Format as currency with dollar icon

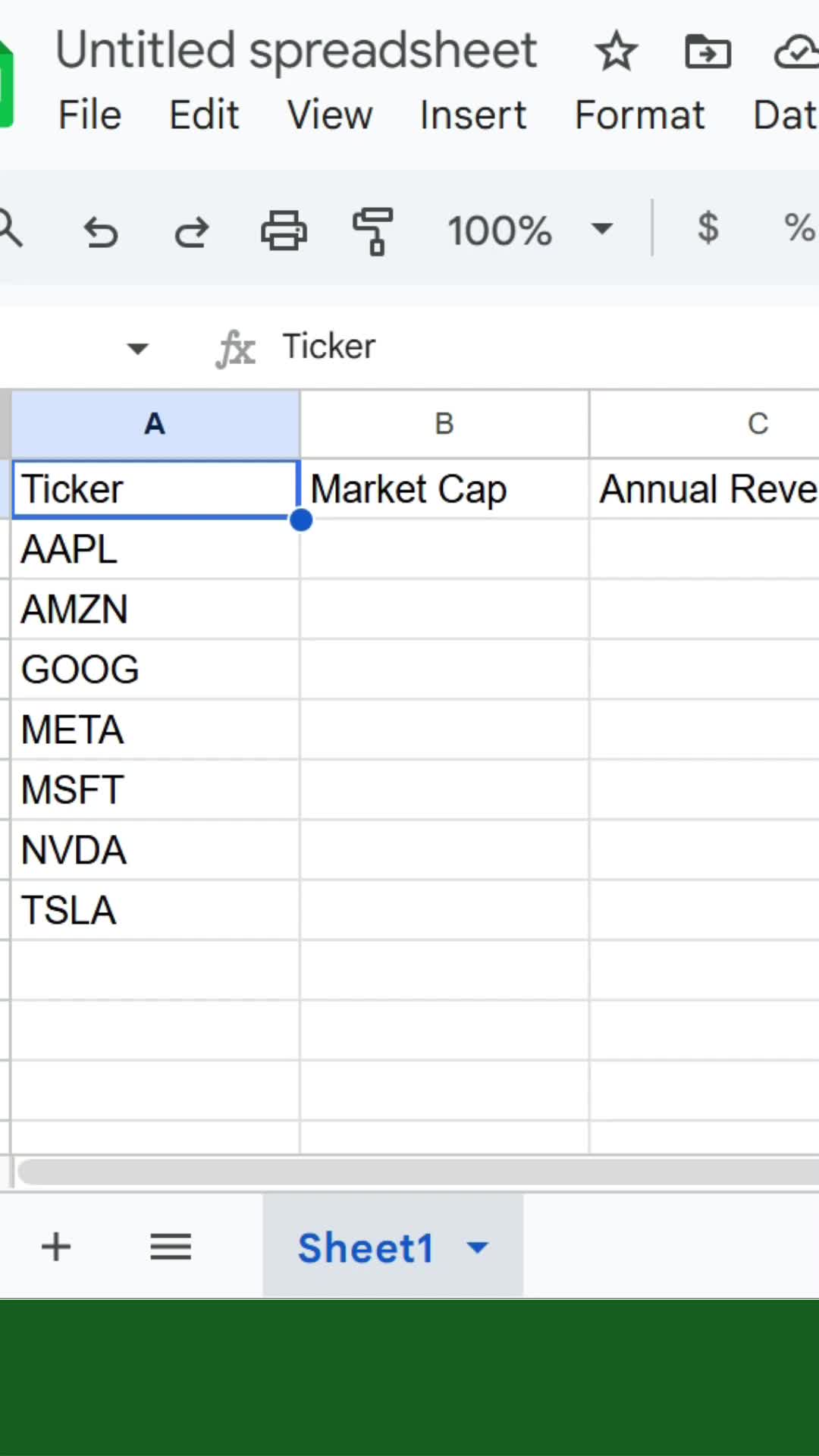pos(708,227)
